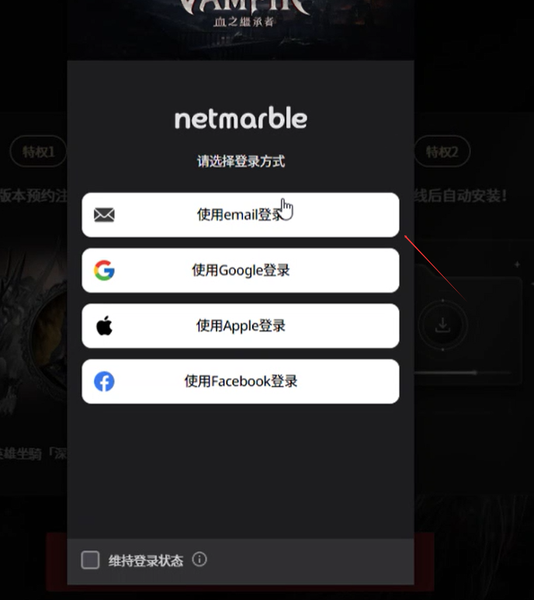
Task: Open the info icon beside 维持登录状态
Action: click(x=199, y=559)
